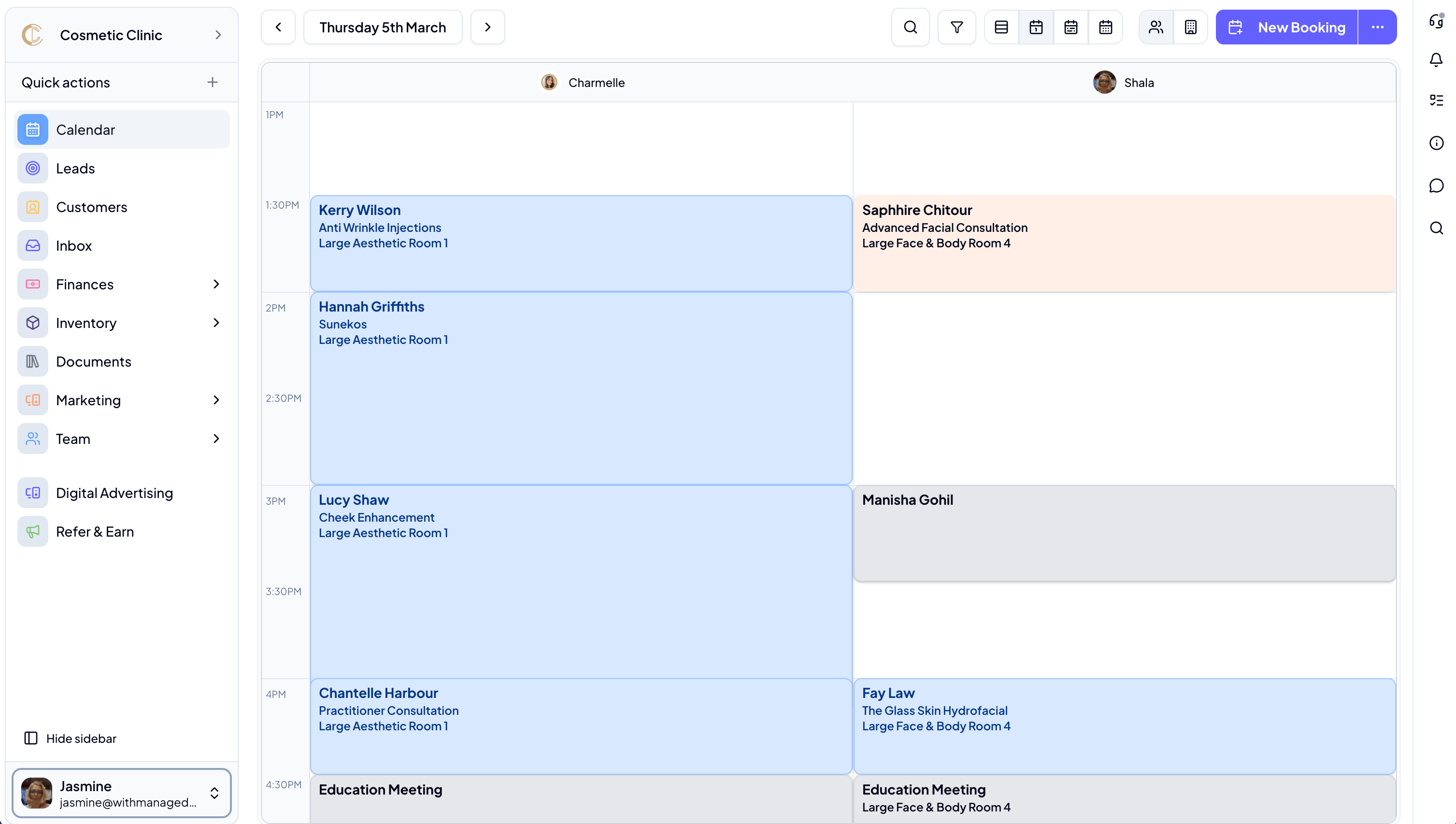Open notifications bell icon
The height and width of the screenshot is (824, 1456).
tap(1436, 59)
